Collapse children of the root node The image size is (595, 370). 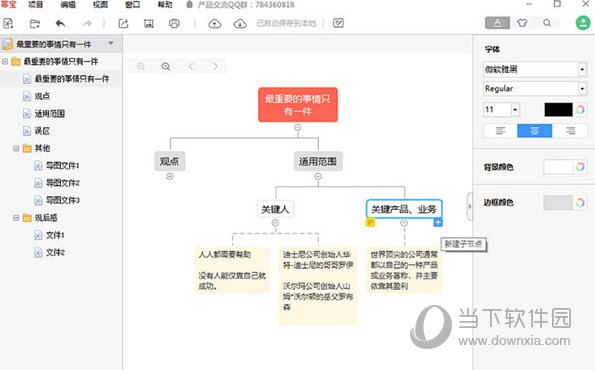tap(298, 128)
